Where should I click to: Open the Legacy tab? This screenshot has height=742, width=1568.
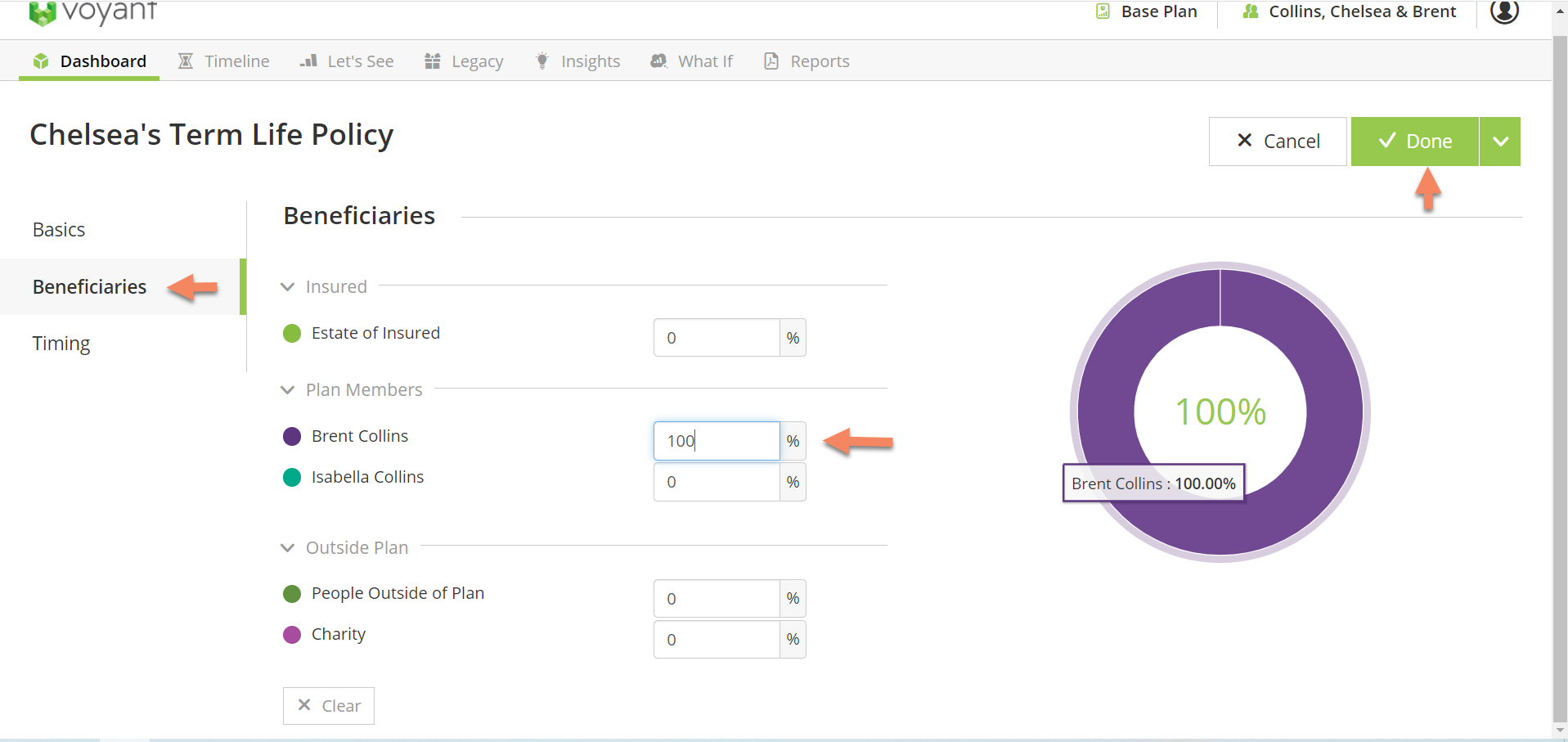coord(464,61)
